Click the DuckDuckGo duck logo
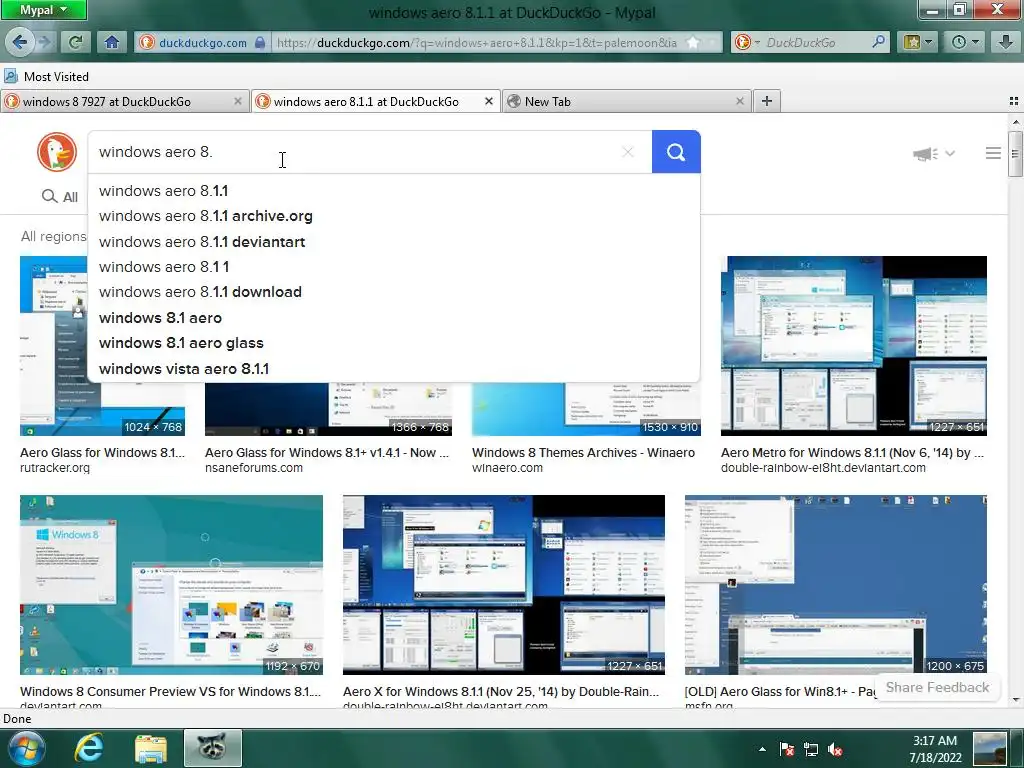 click(x=57, y=152)
